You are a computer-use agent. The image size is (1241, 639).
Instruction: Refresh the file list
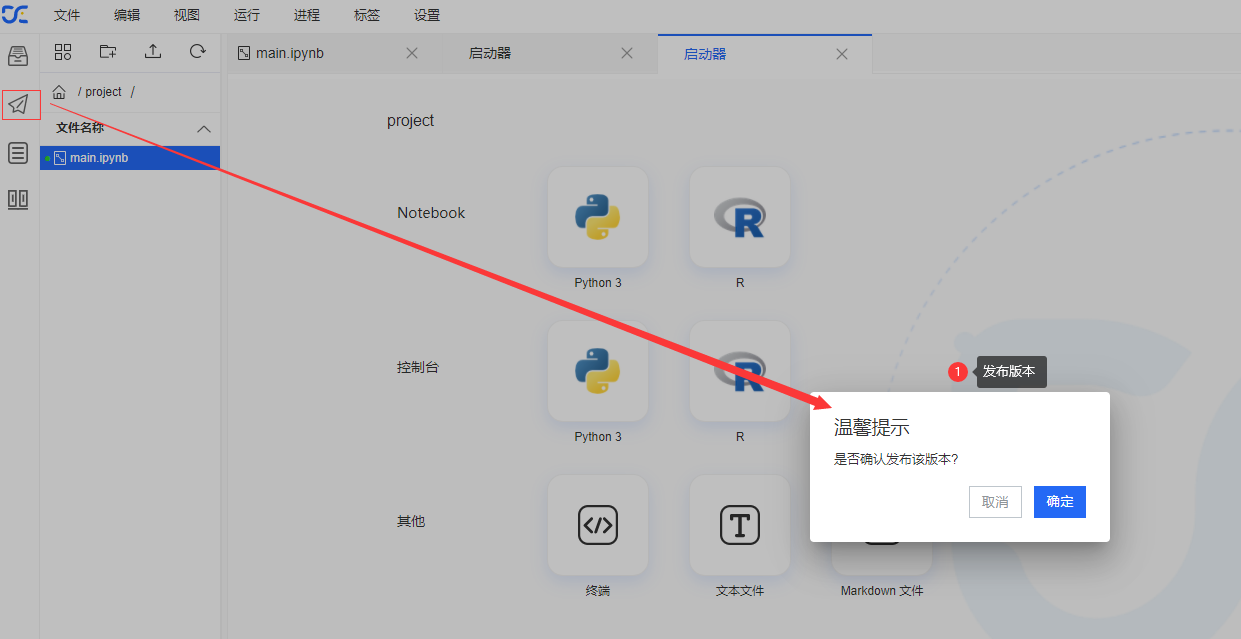coord(197,52)
